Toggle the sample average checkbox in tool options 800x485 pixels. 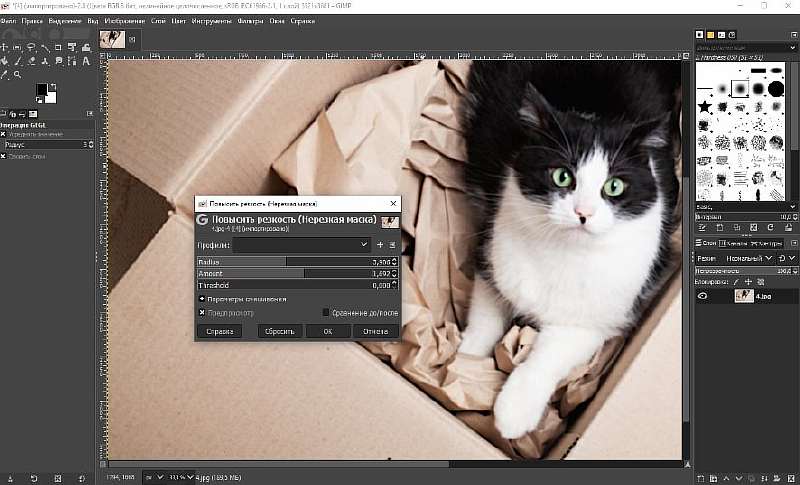pos(3,134)
